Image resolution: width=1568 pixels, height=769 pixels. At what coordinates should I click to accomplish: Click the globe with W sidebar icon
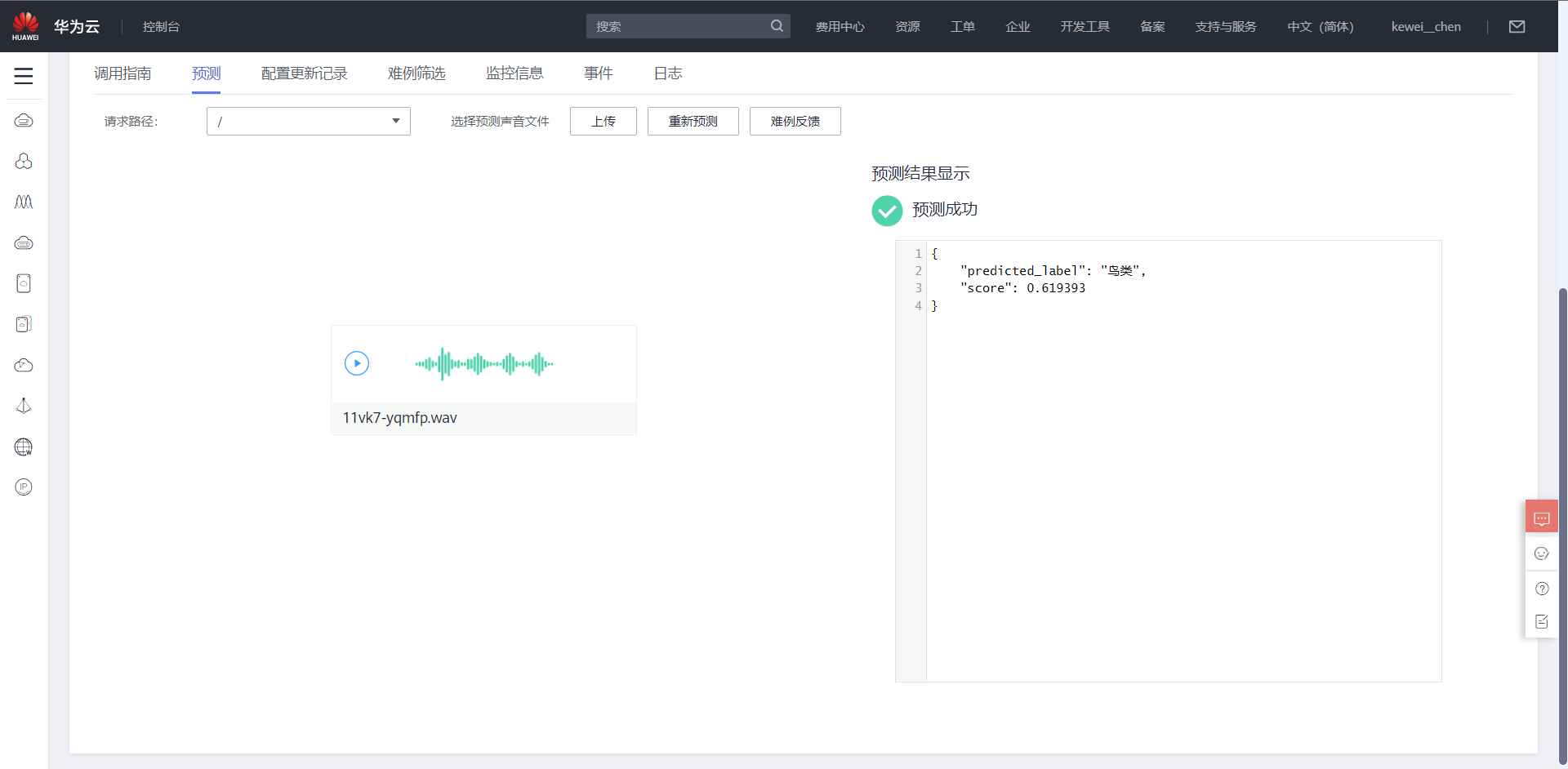pos(24,447)
